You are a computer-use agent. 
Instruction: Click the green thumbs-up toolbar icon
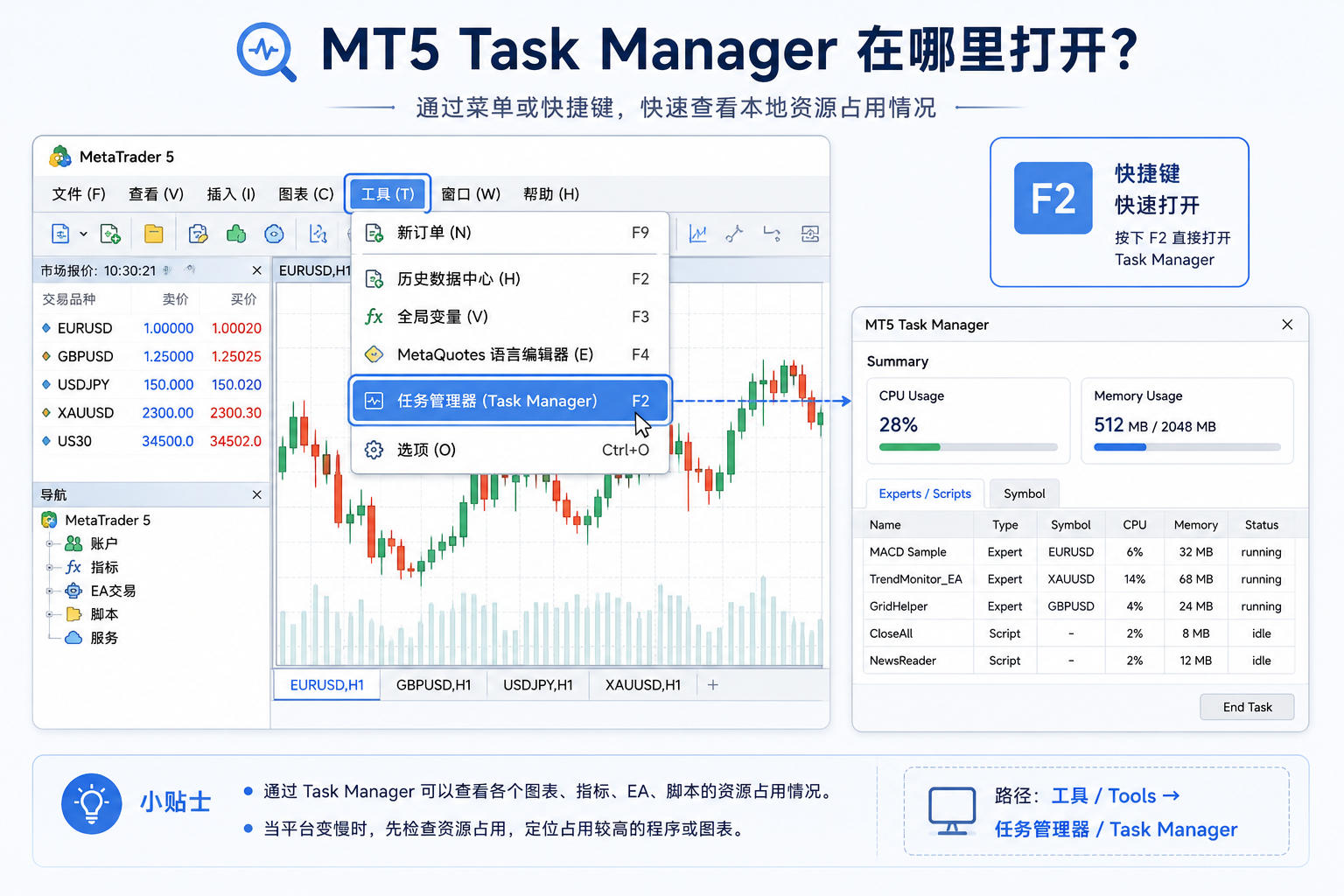pos(236,234)
